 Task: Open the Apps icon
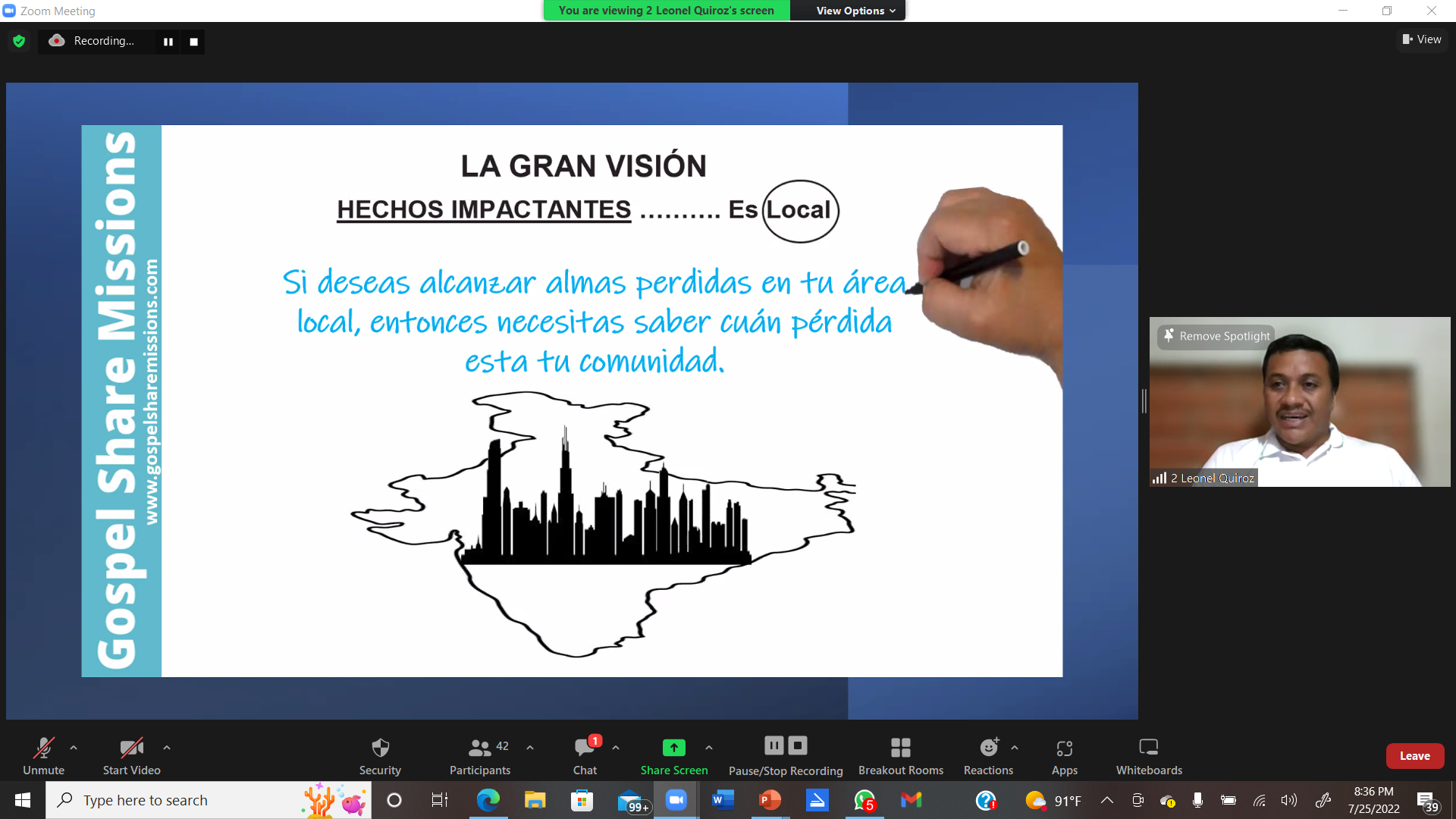click(x=1064, y=748)
